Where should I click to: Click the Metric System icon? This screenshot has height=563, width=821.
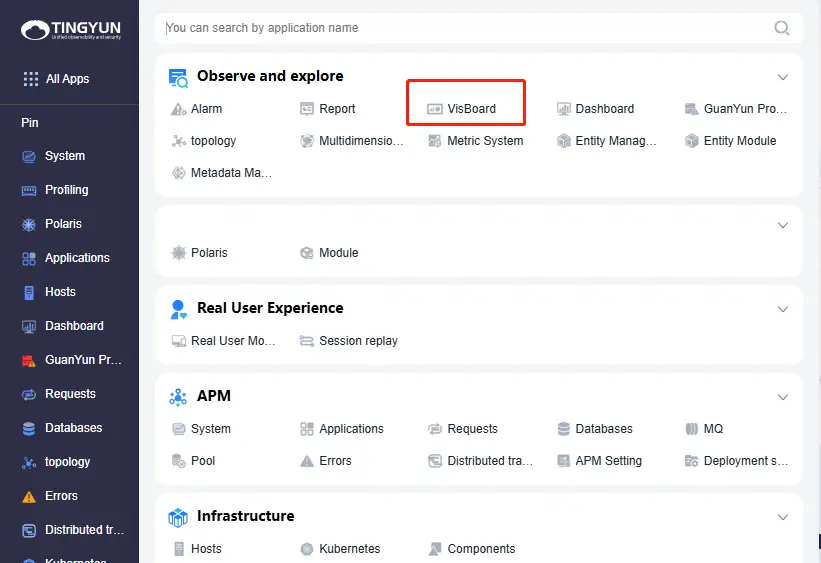pyautogui.click(x=435, y=141)
